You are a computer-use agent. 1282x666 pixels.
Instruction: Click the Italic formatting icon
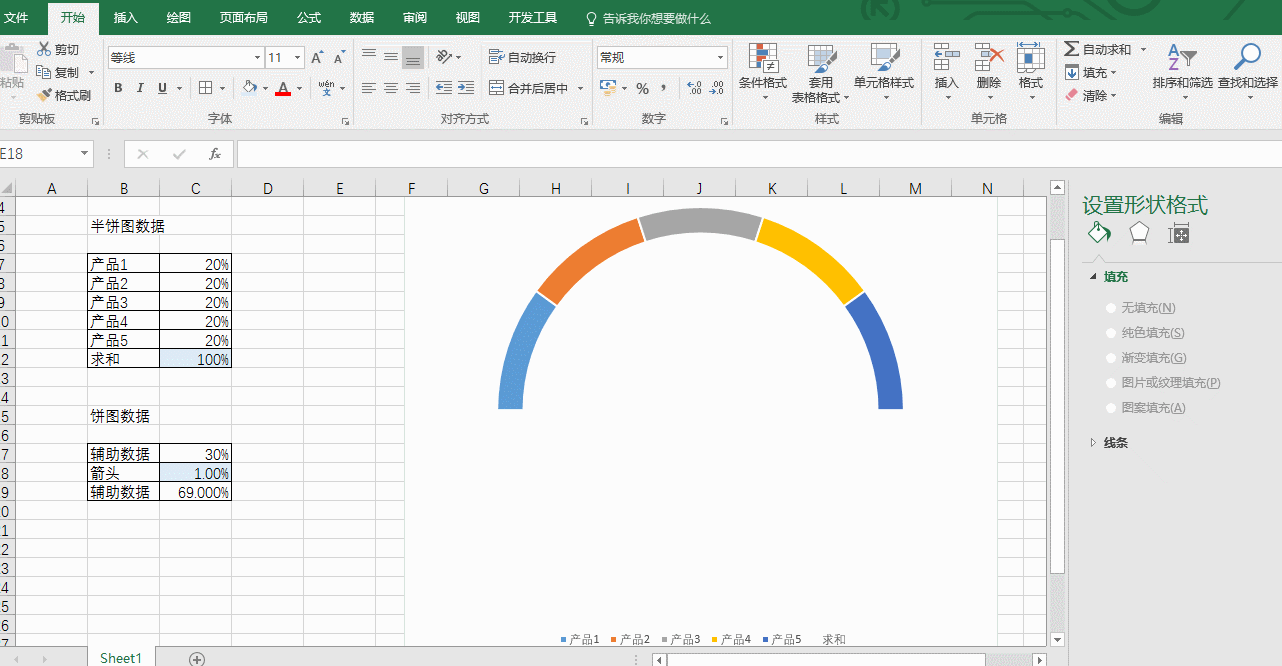[140, 88]
